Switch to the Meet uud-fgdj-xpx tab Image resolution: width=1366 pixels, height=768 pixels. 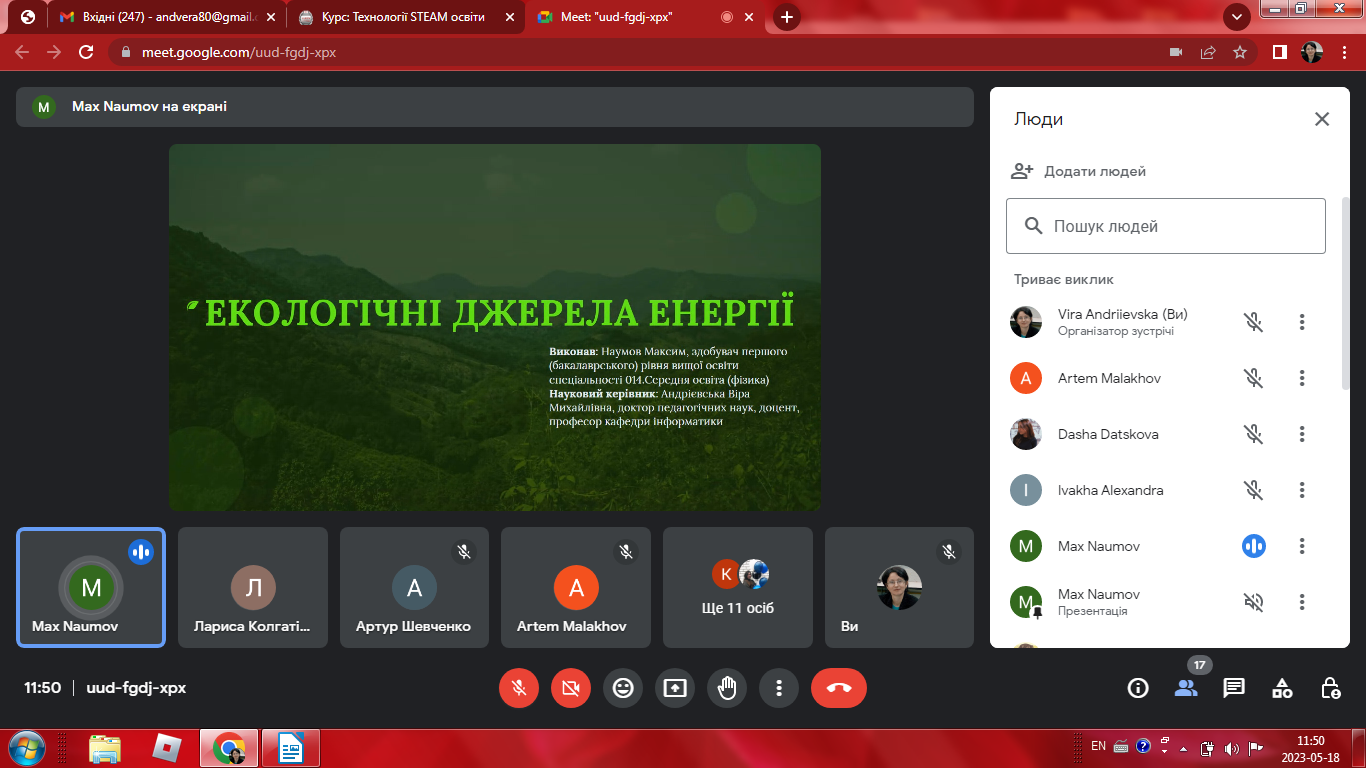645,17
